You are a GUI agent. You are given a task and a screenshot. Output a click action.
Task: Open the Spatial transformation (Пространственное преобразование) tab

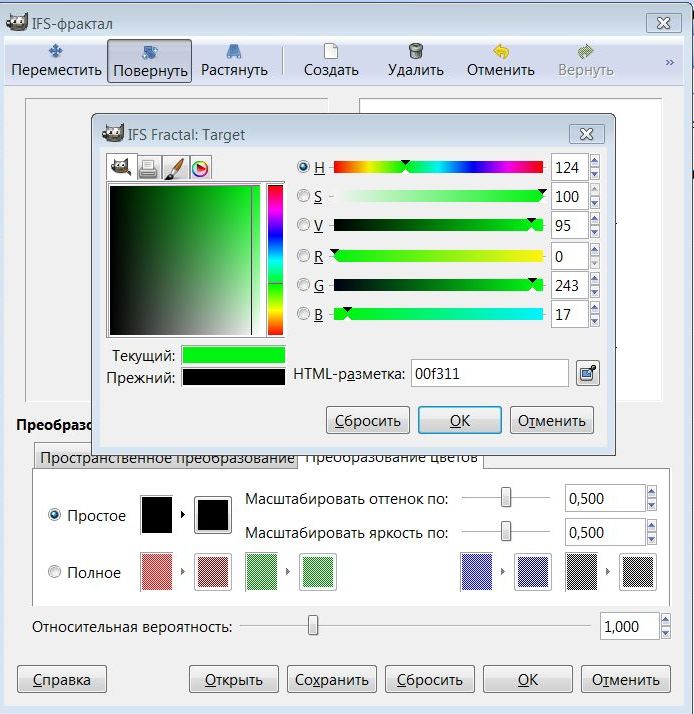pos(165,459)
